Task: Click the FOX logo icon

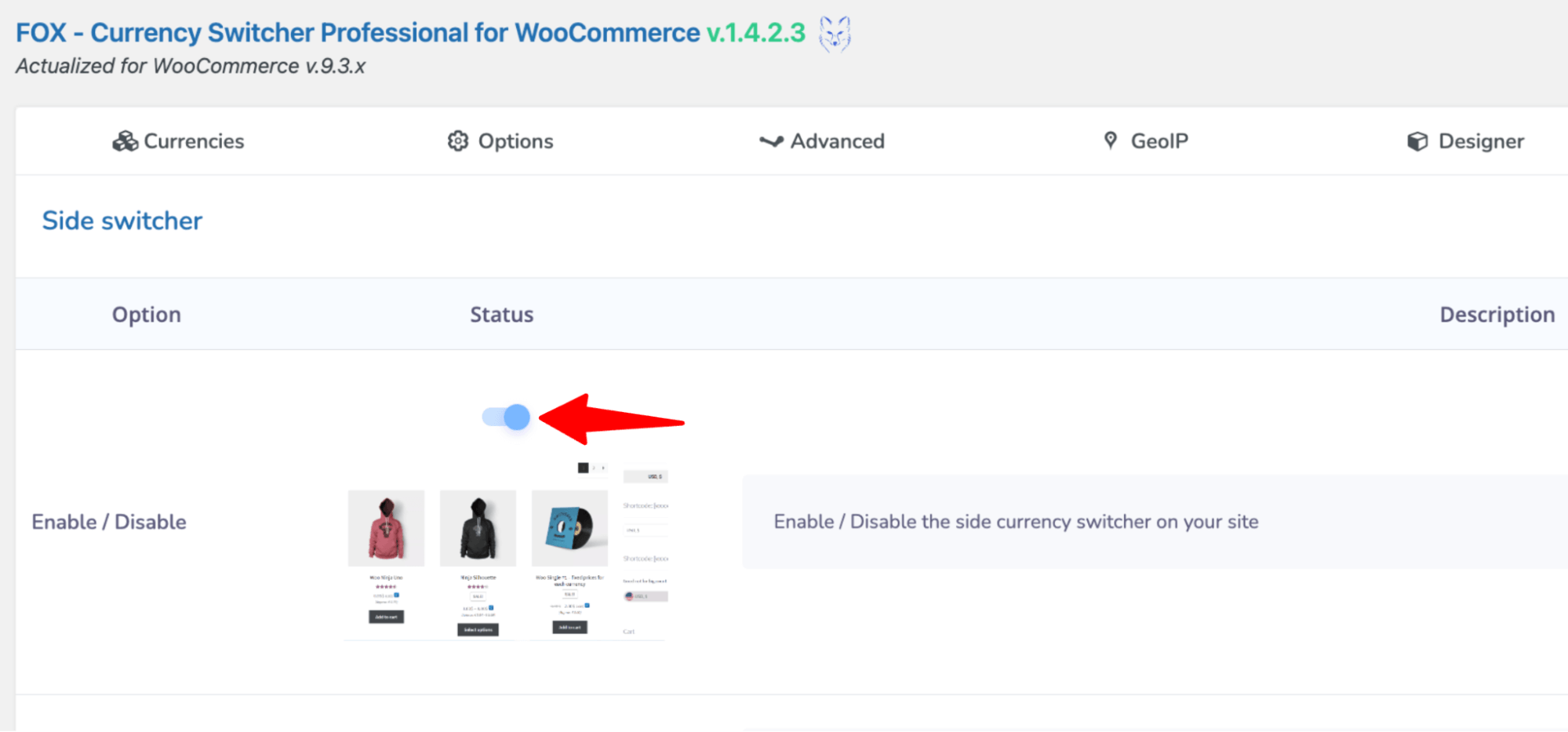Action: coord(835,35)
